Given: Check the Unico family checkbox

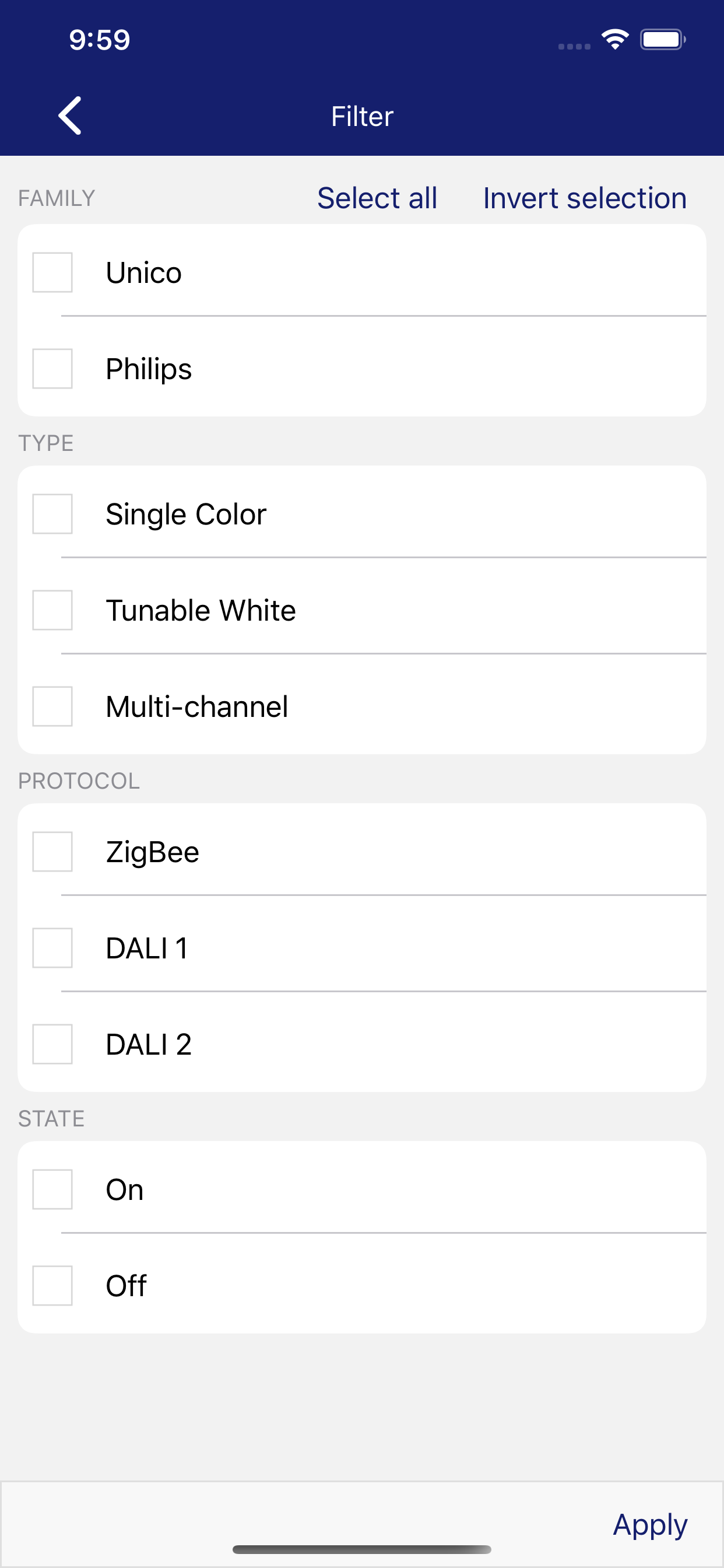Looking at the screenshot, I should point(52,272).
